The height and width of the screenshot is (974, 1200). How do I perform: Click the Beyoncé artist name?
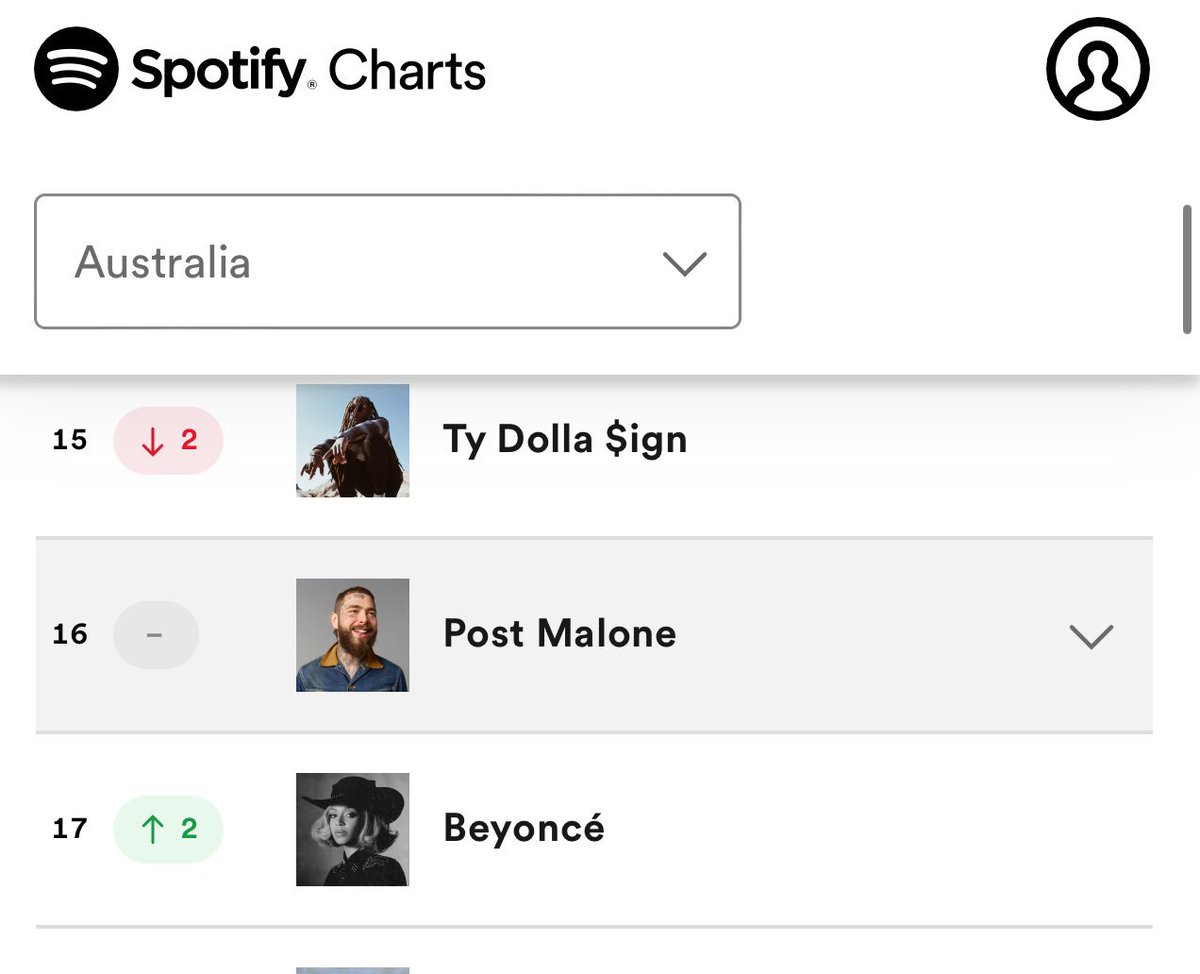(x=524, y=828)
